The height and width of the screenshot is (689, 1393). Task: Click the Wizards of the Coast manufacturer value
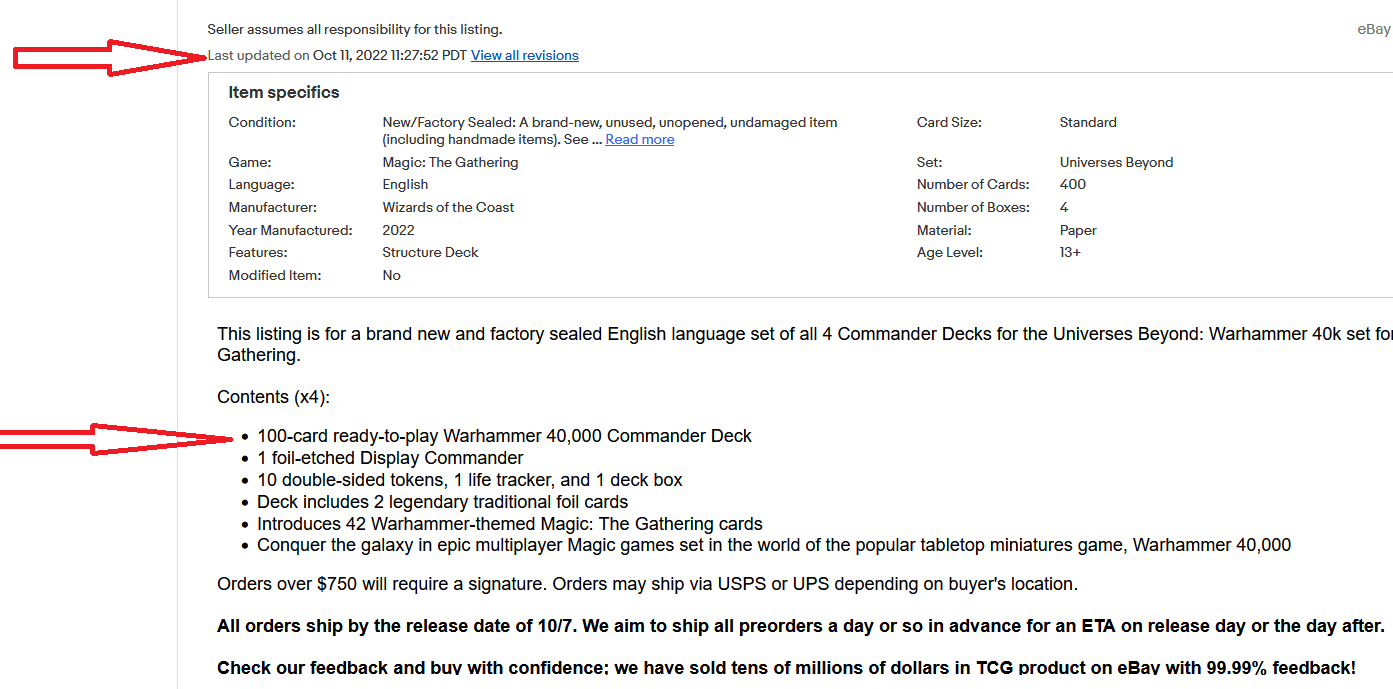(x=448, y=207)
